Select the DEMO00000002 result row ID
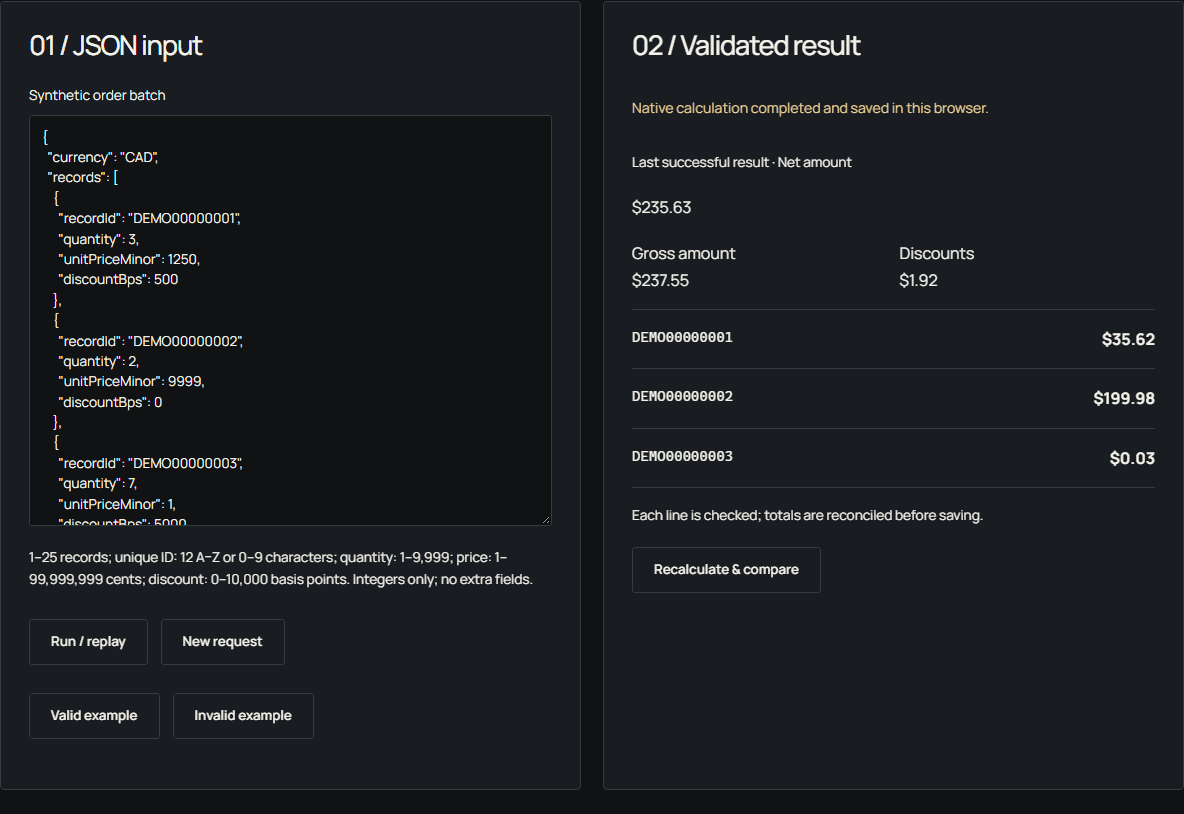This screenshot has height=814, width=1184. (683, 396)
